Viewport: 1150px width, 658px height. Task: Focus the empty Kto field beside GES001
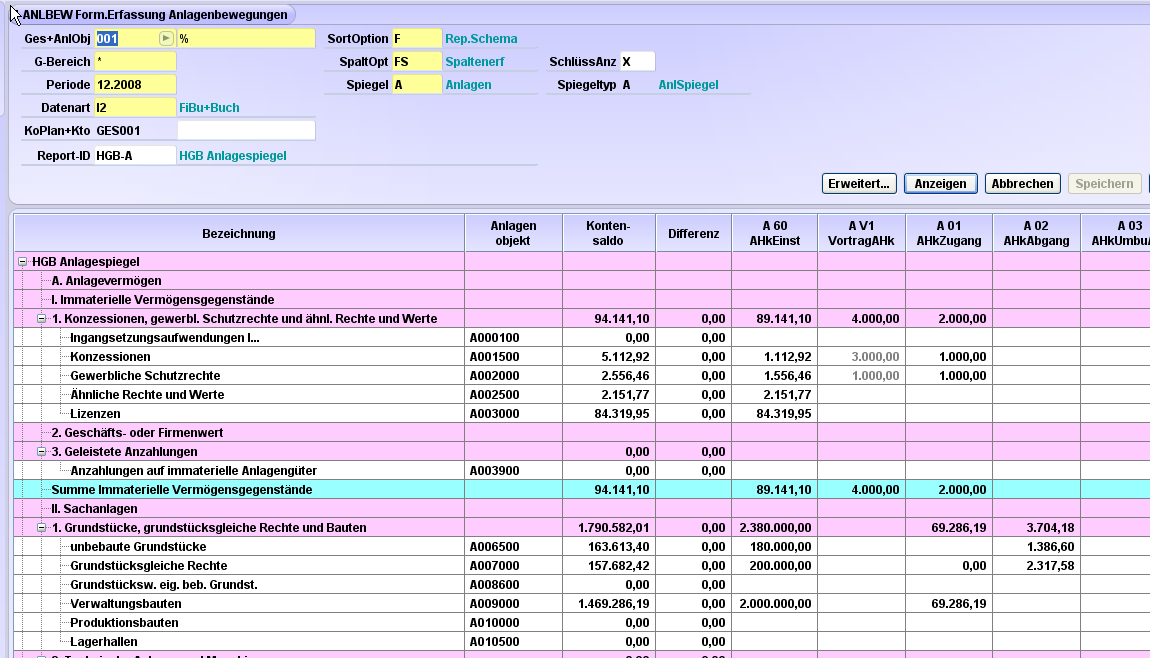[246, 131]
